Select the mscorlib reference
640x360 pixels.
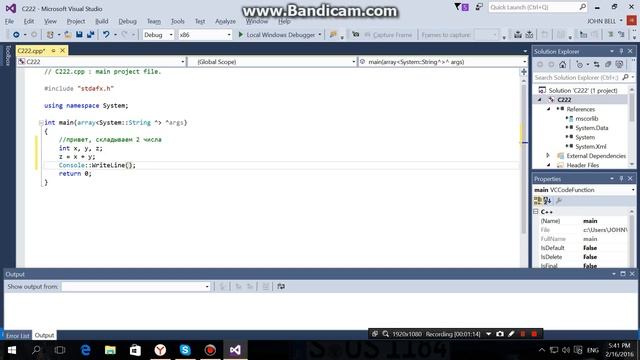pos(587,119)
